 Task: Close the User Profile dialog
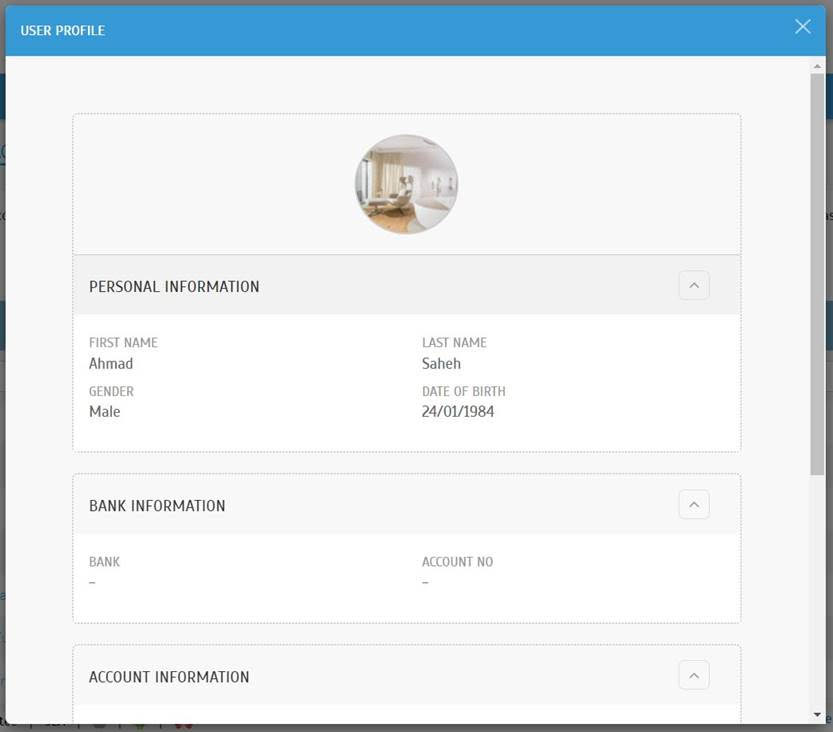(802, 27)
